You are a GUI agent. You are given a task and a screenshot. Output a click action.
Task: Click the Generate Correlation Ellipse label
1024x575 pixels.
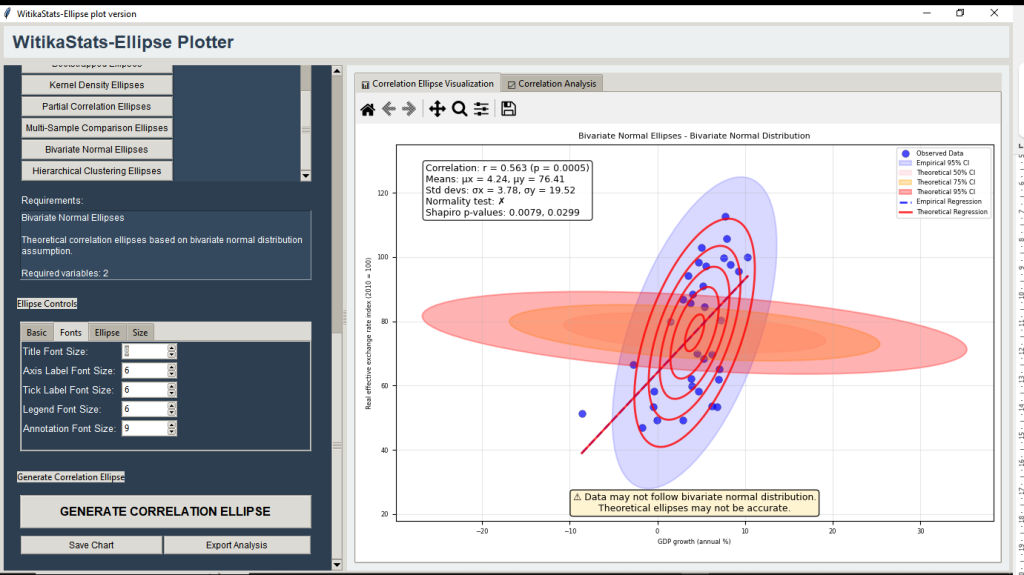71,477
